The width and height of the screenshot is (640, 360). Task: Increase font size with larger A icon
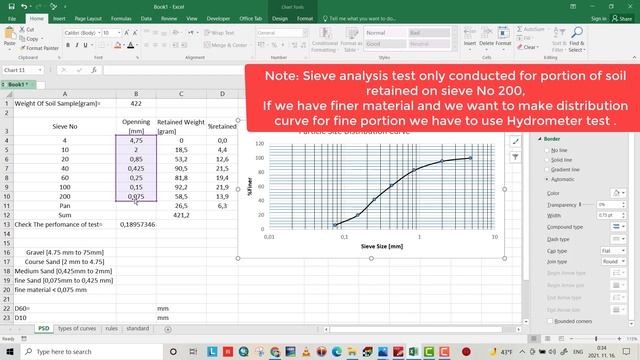pos(127,33)
